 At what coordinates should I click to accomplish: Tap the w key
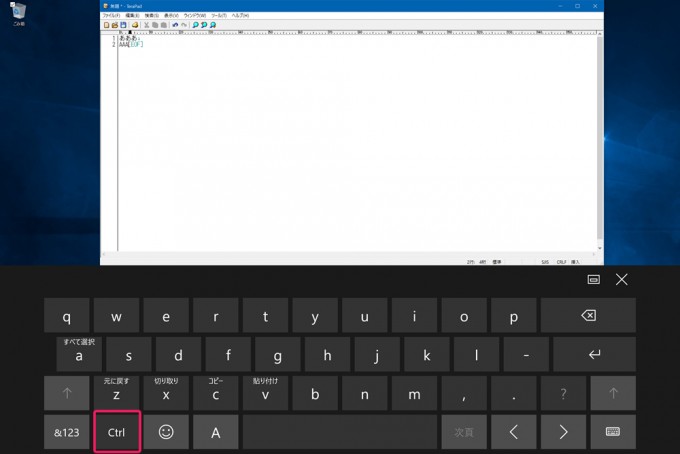116,315
